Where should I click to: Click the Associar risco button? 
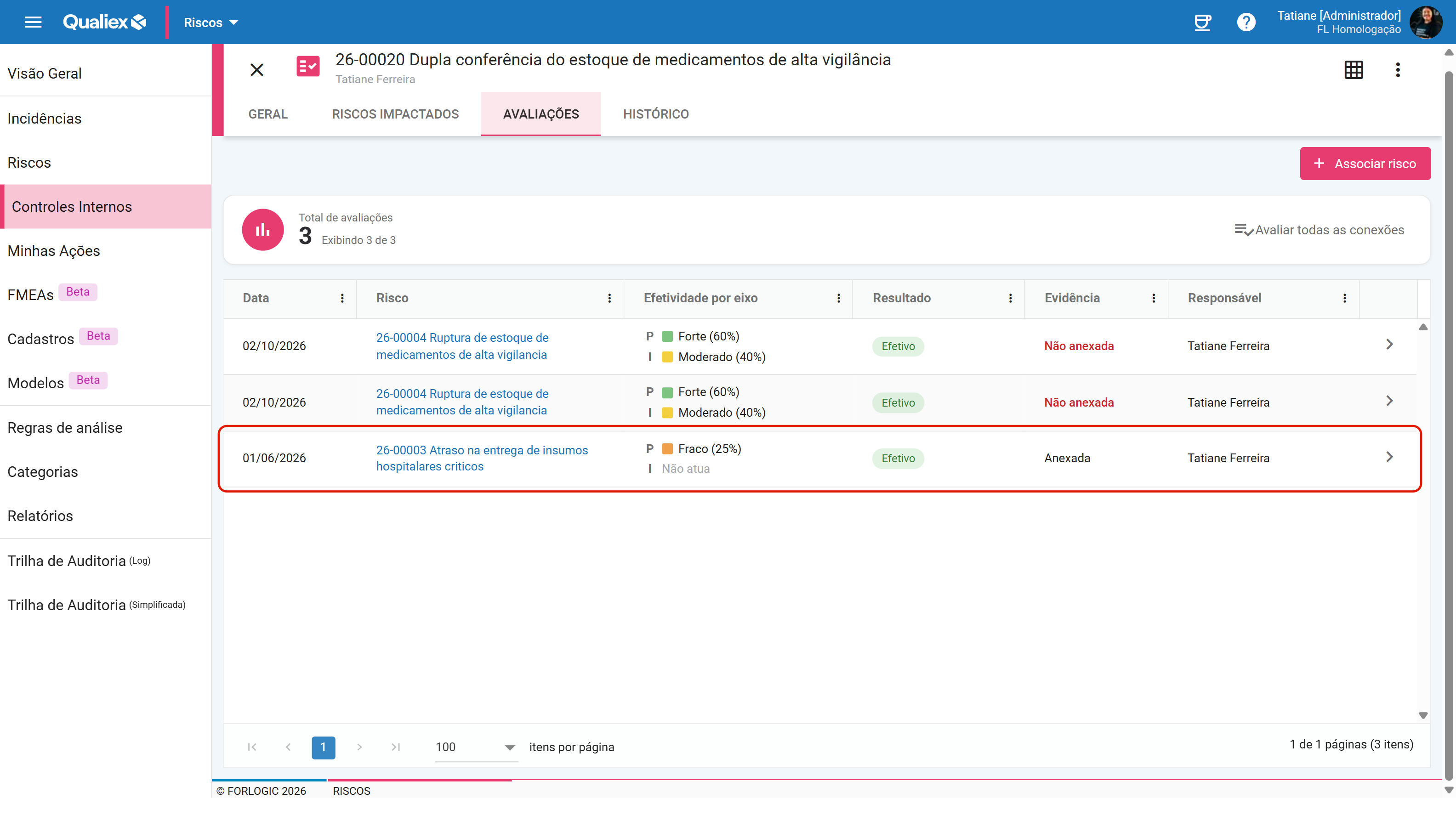click(1365, 164)
